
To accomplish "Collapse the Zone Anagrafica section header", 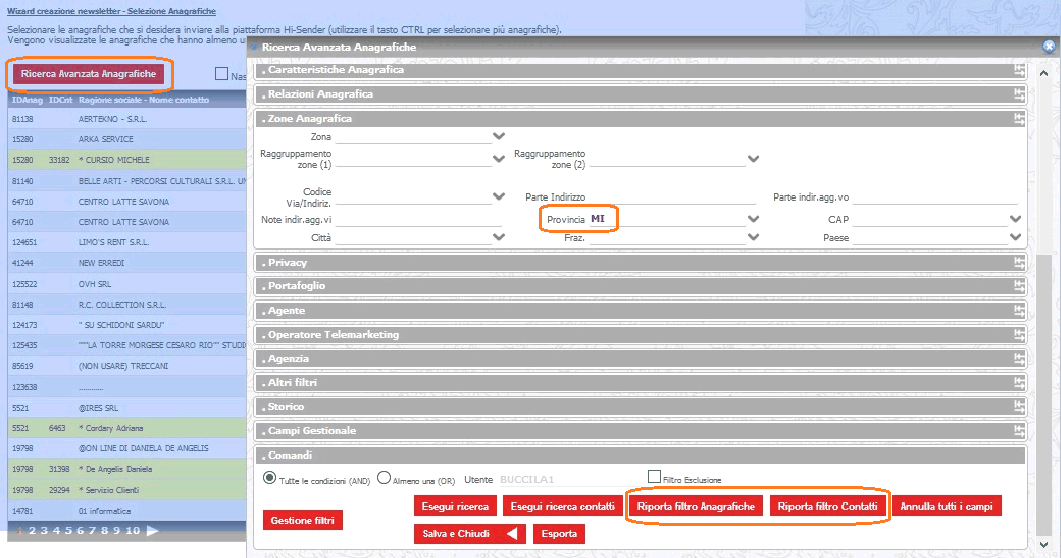I will tap(641, 119).
